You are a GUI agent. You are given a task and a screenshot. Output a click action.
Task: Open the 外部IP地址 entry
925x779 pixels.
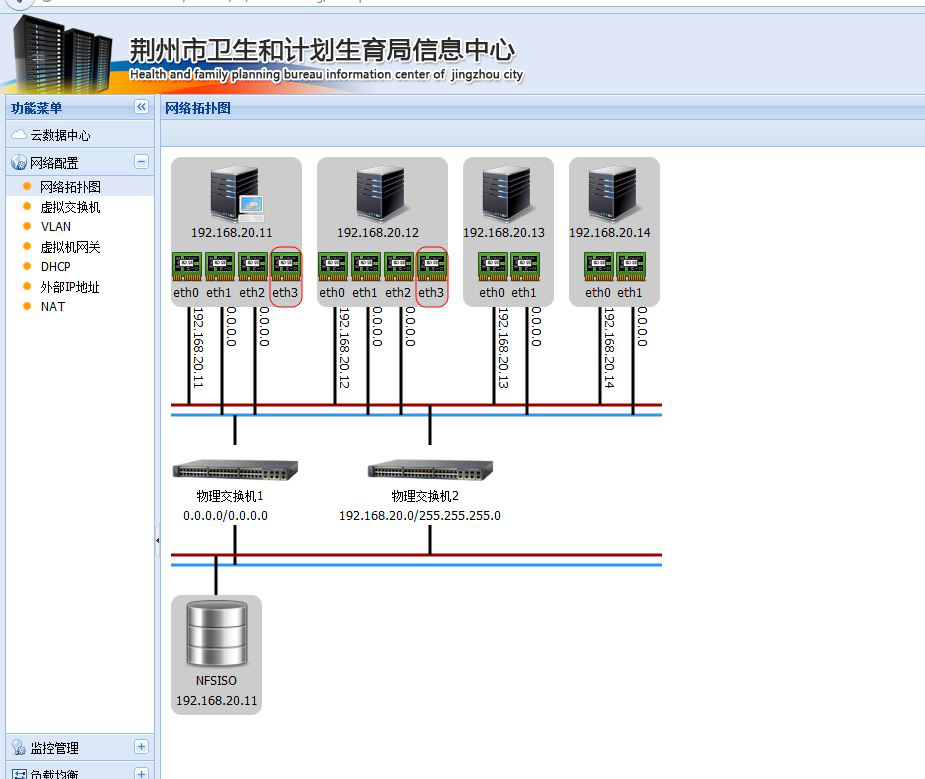tap(70, 287)
